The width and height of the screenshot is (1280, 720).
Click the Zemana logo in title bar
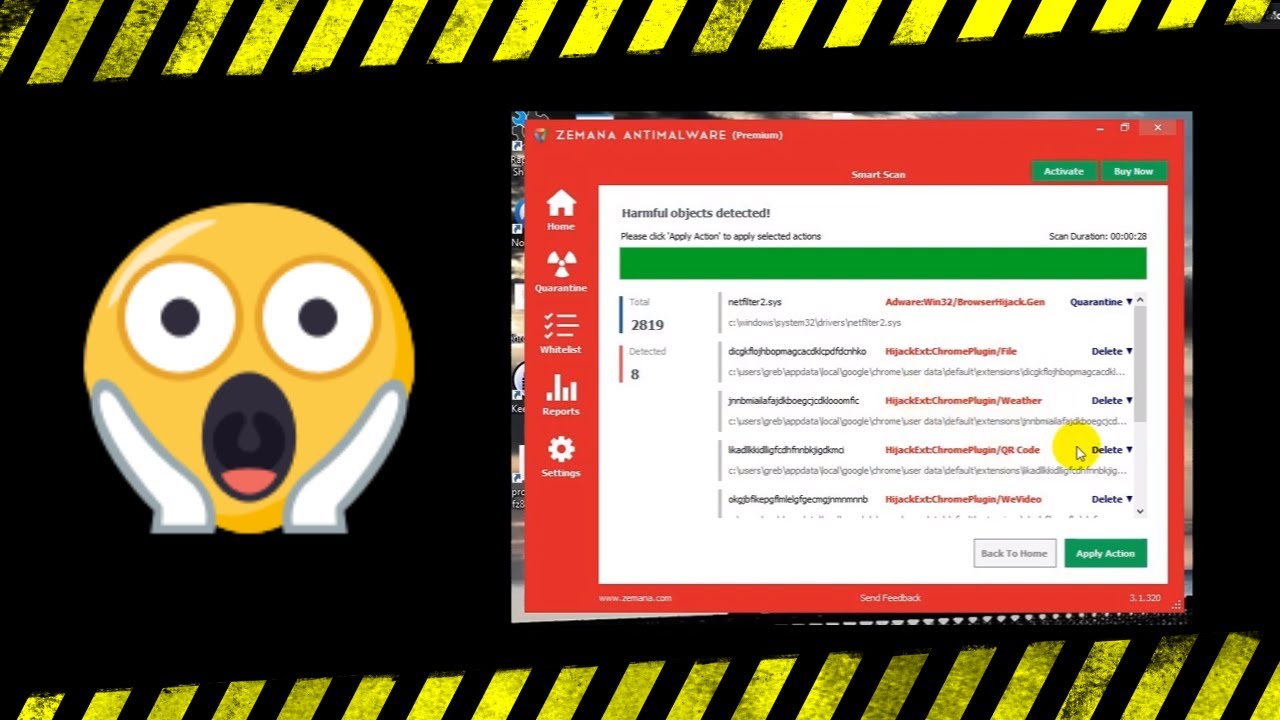pyautogui.click(x=541, y=135)
